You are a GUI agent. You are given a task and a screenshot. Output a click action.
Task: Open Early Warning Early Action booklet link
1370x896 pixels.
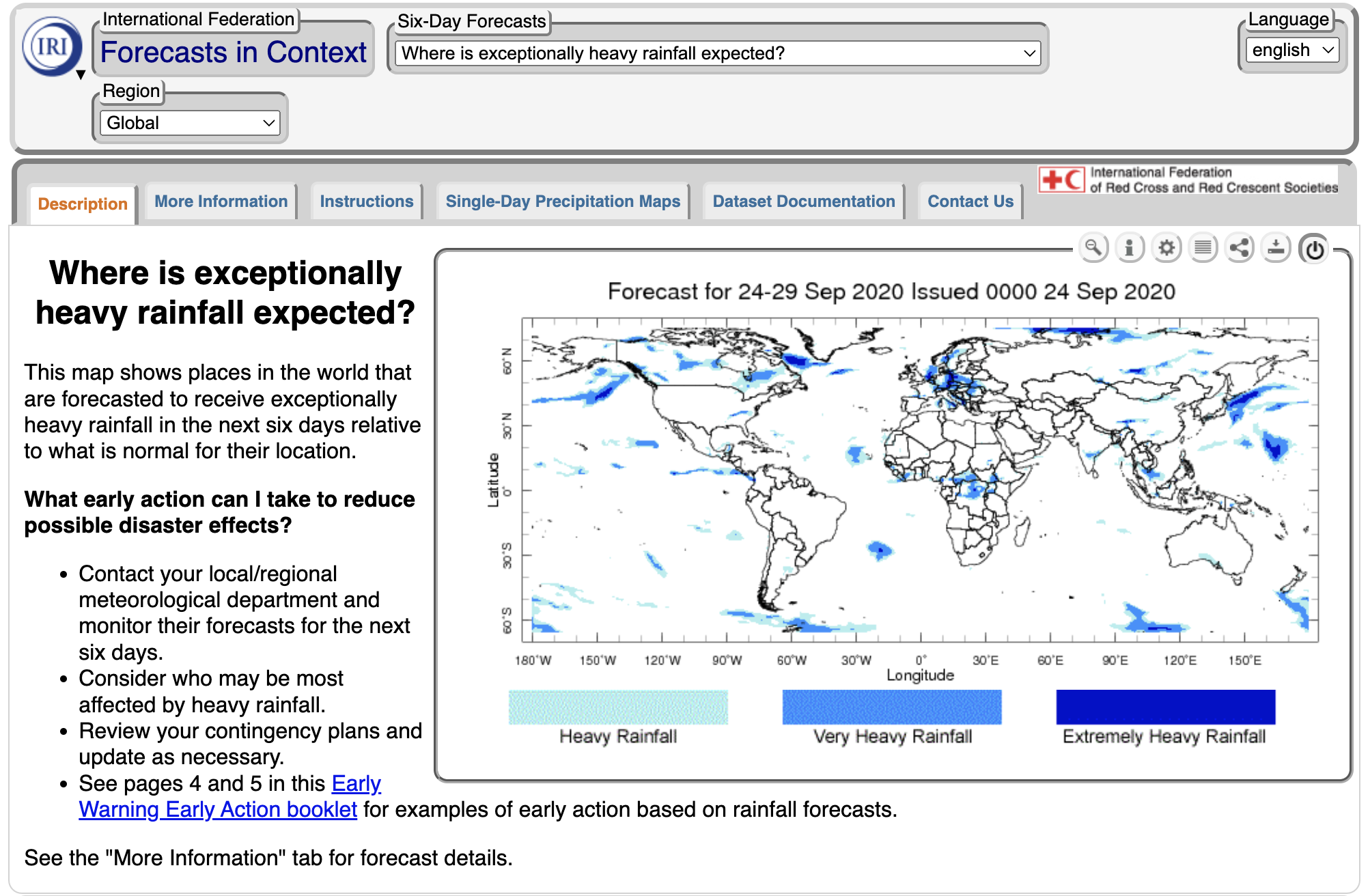tap(229, 796)
